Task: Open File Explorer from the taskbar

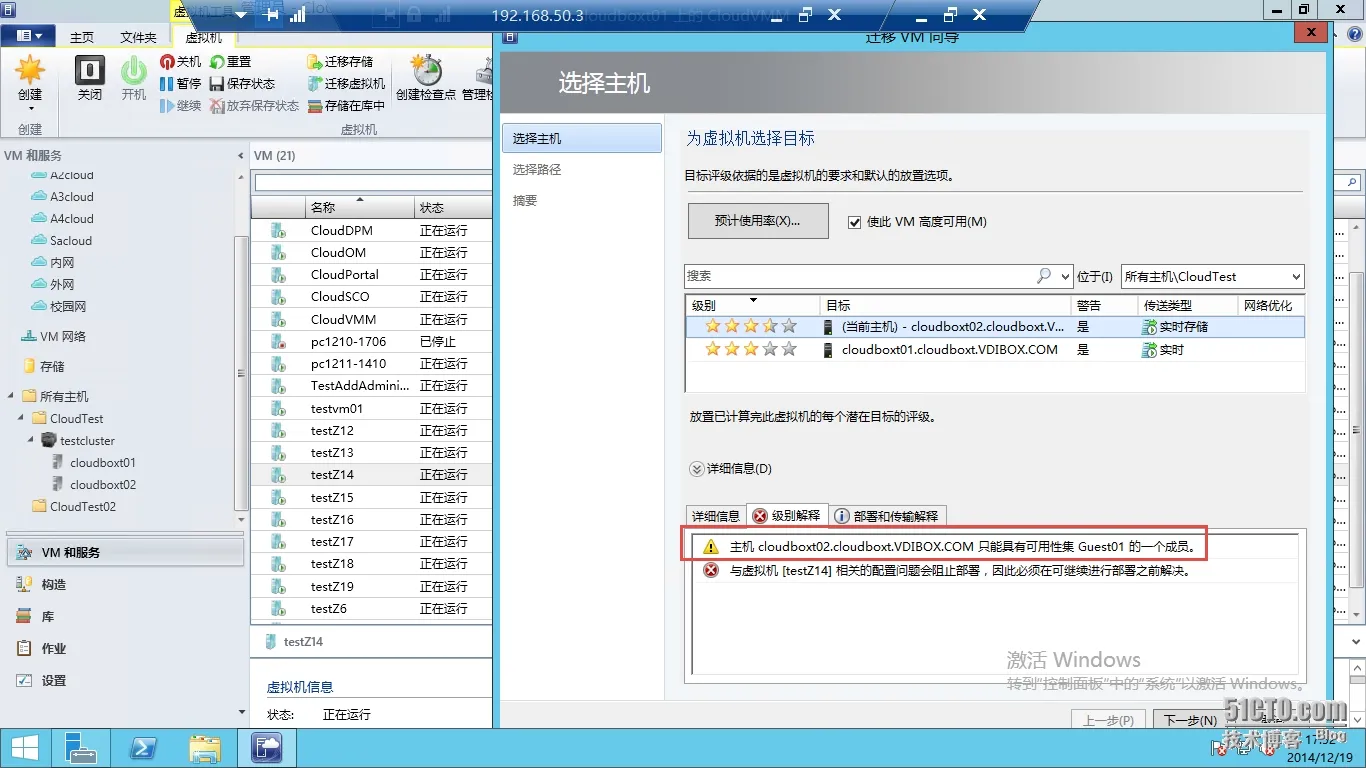Action: click(205, 748)
